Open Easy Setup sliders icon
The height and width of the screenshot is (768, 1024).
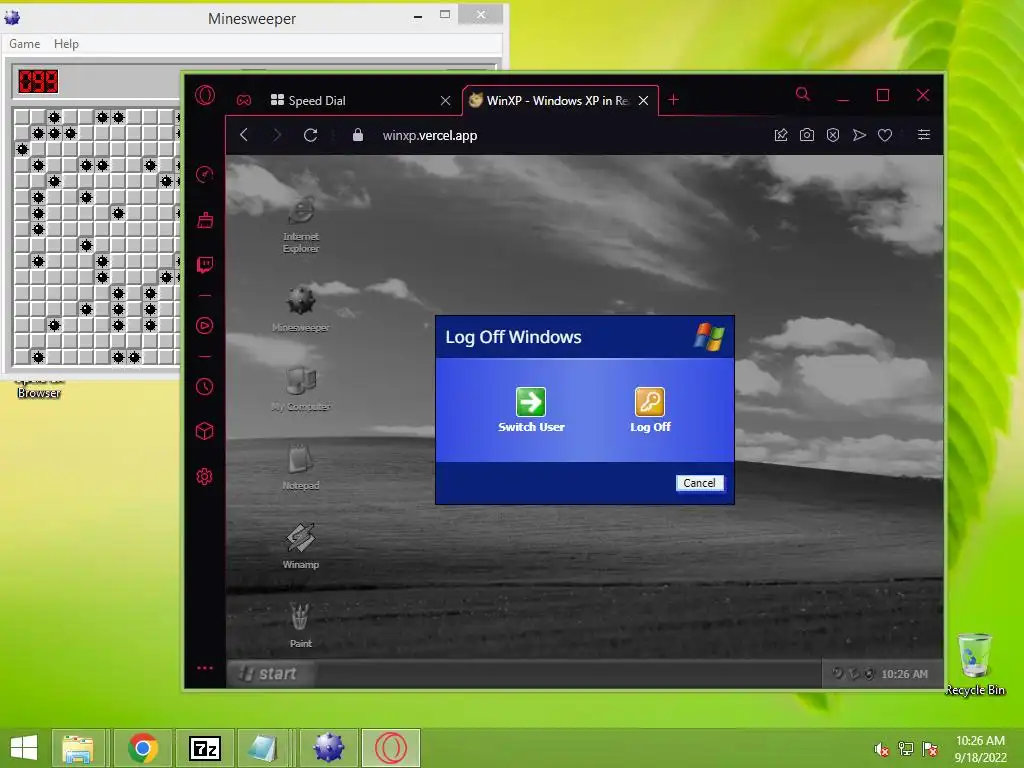923,135
